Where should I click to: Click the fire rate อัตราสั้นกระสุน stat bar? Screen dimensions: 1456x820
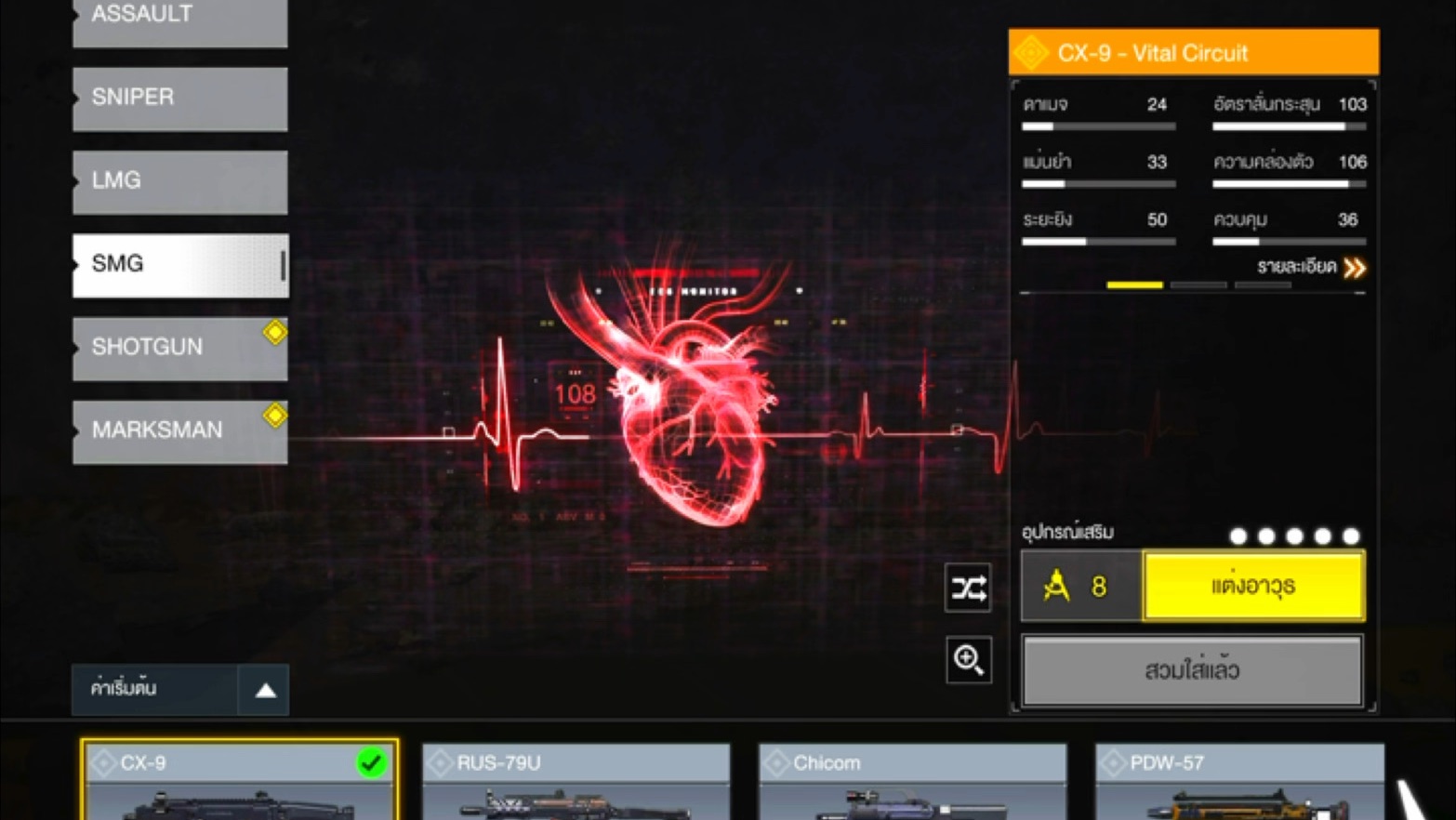coord(1290,126)
